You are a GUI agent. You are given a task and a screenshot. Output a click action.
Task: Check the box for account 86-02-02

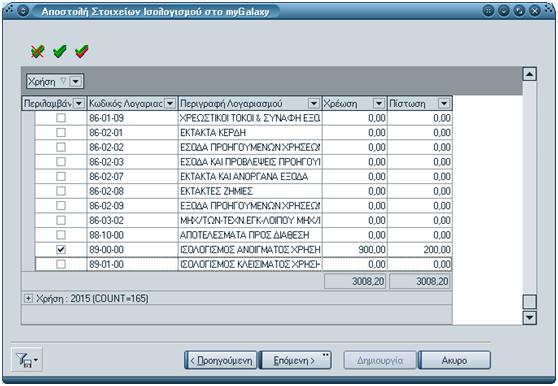[x=61, y=147]
